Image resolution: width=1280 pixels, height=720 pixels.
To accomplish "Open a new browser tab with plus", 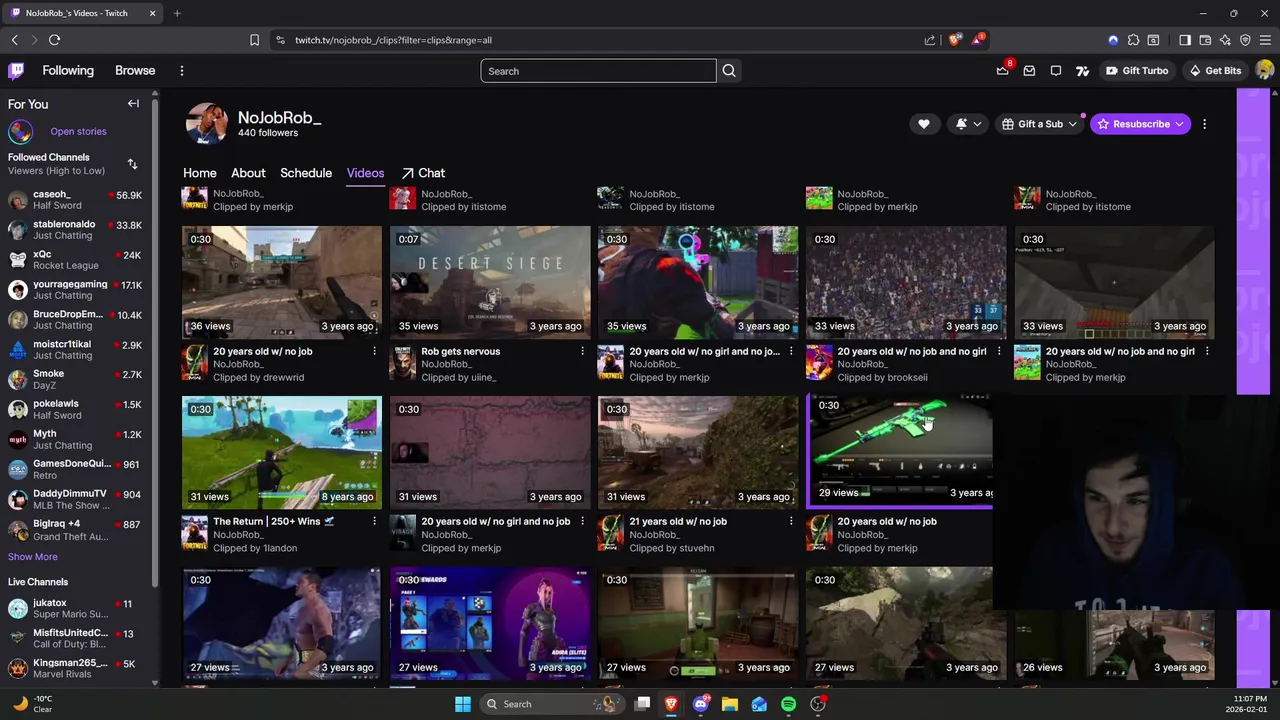I will pyautogui.click(x=177, y=13).
